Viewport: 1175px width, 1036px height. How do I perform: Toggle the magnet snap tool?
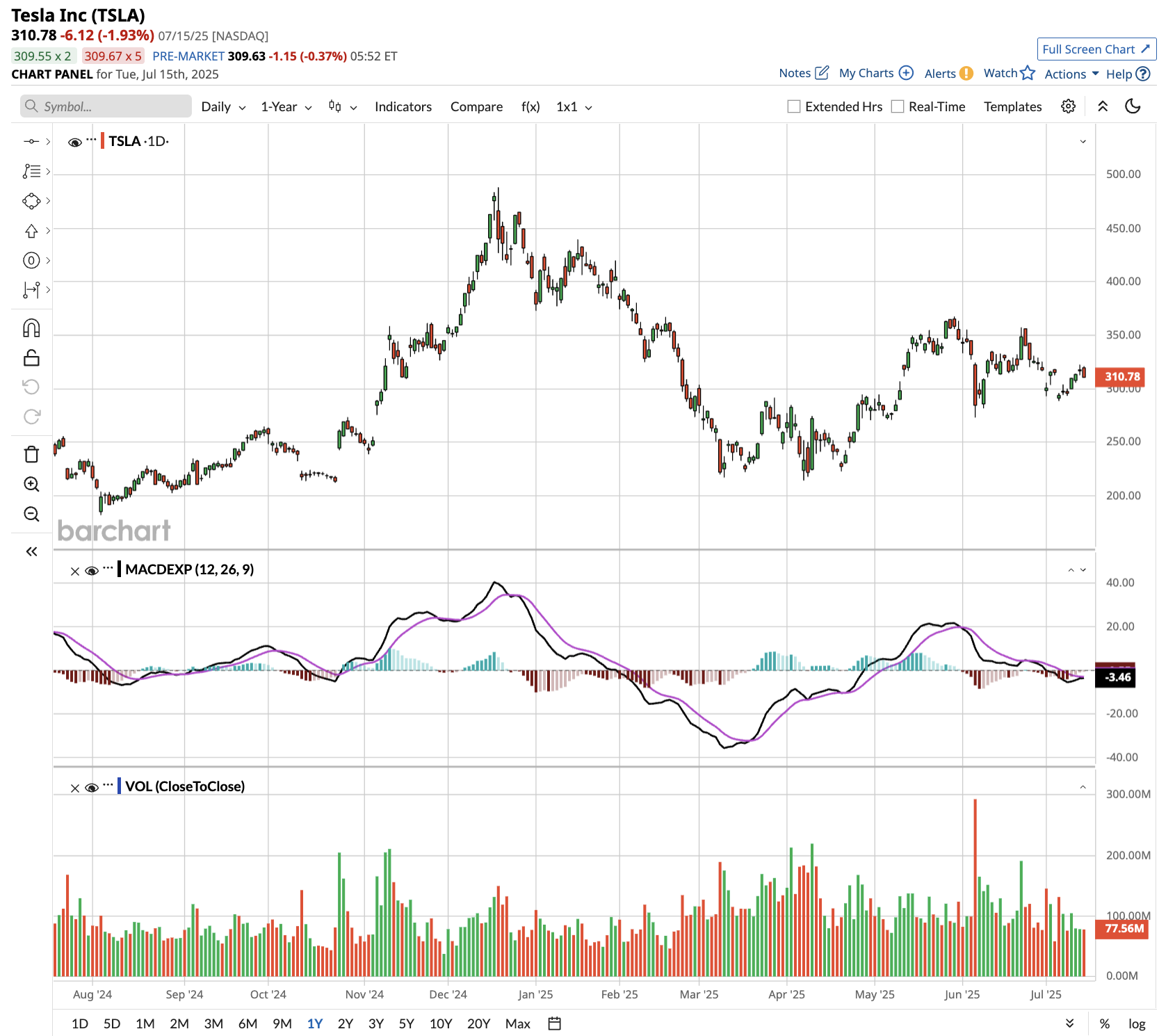(x=31, y=328)
